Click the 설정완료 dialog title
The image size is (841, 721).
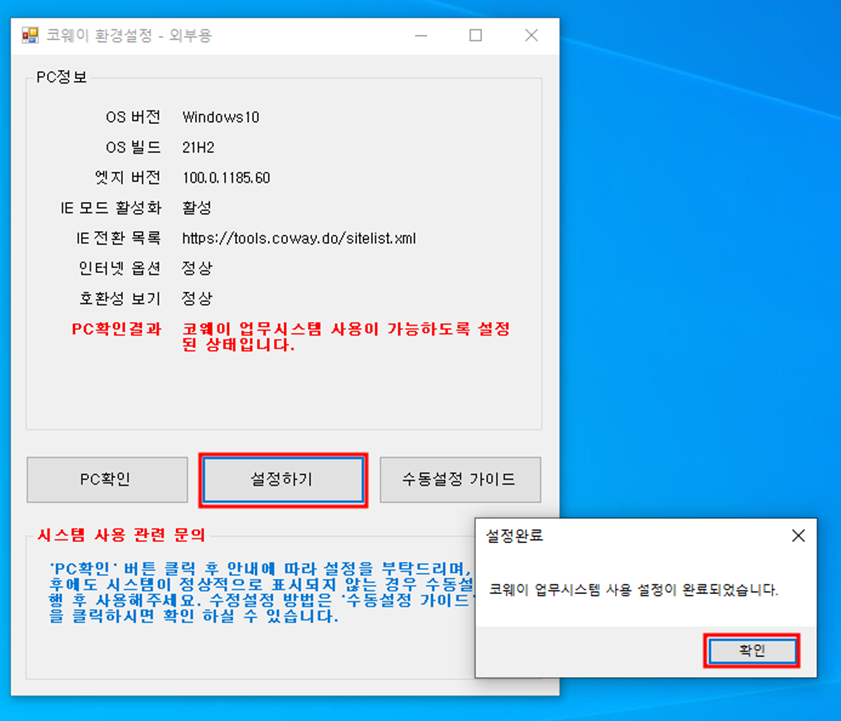click(x=514, y=535)
